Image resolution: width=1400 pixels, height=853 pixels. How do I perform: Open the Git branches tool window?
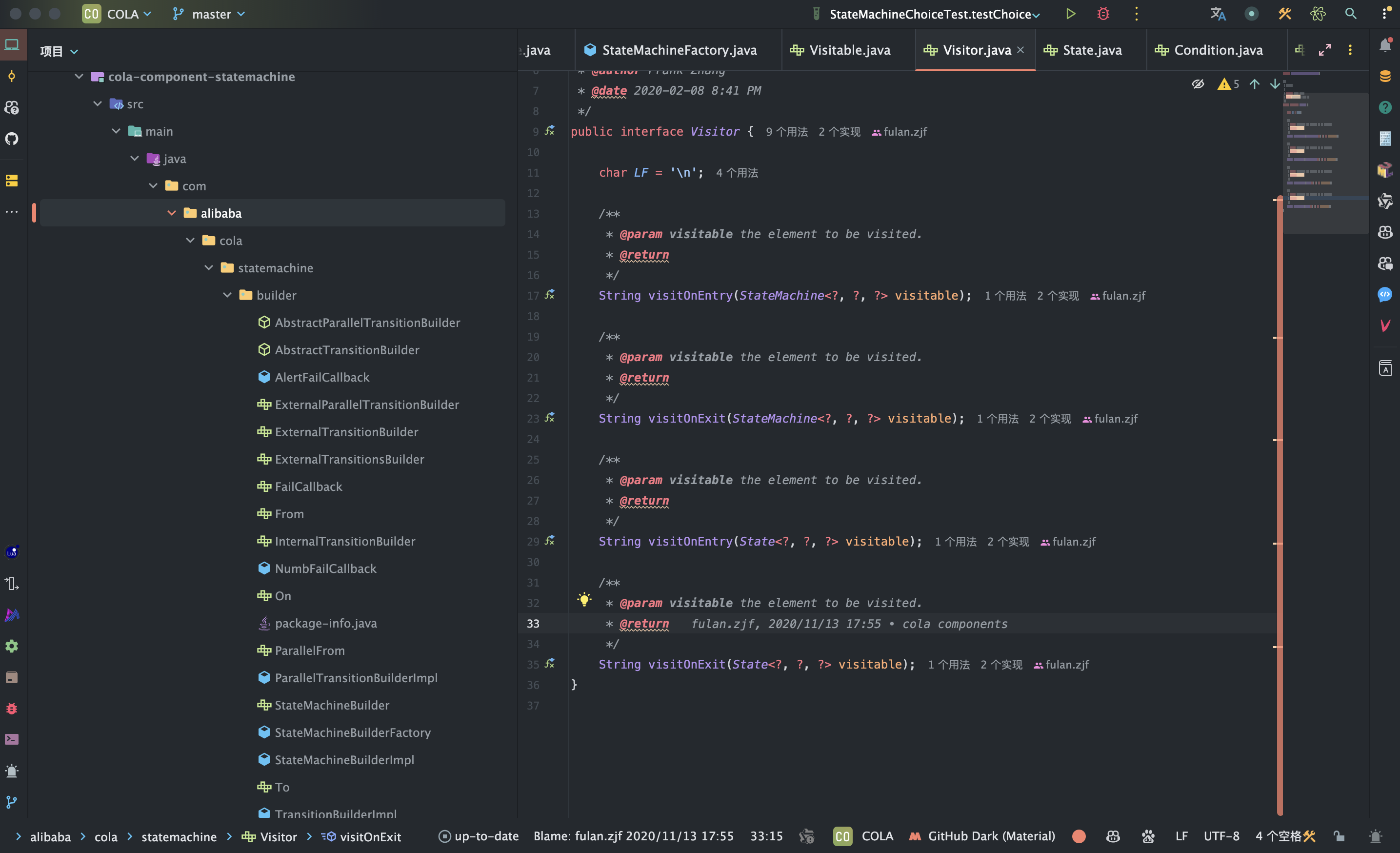12,802
